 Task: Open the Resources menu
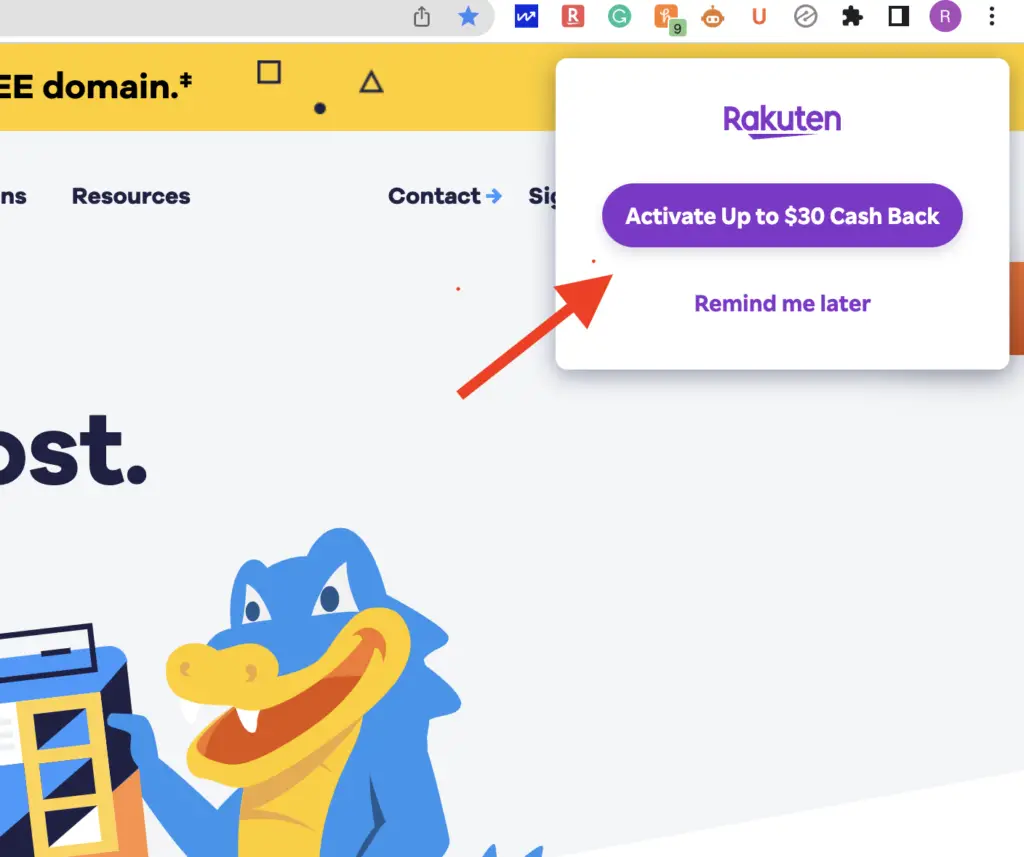point(131,196)
